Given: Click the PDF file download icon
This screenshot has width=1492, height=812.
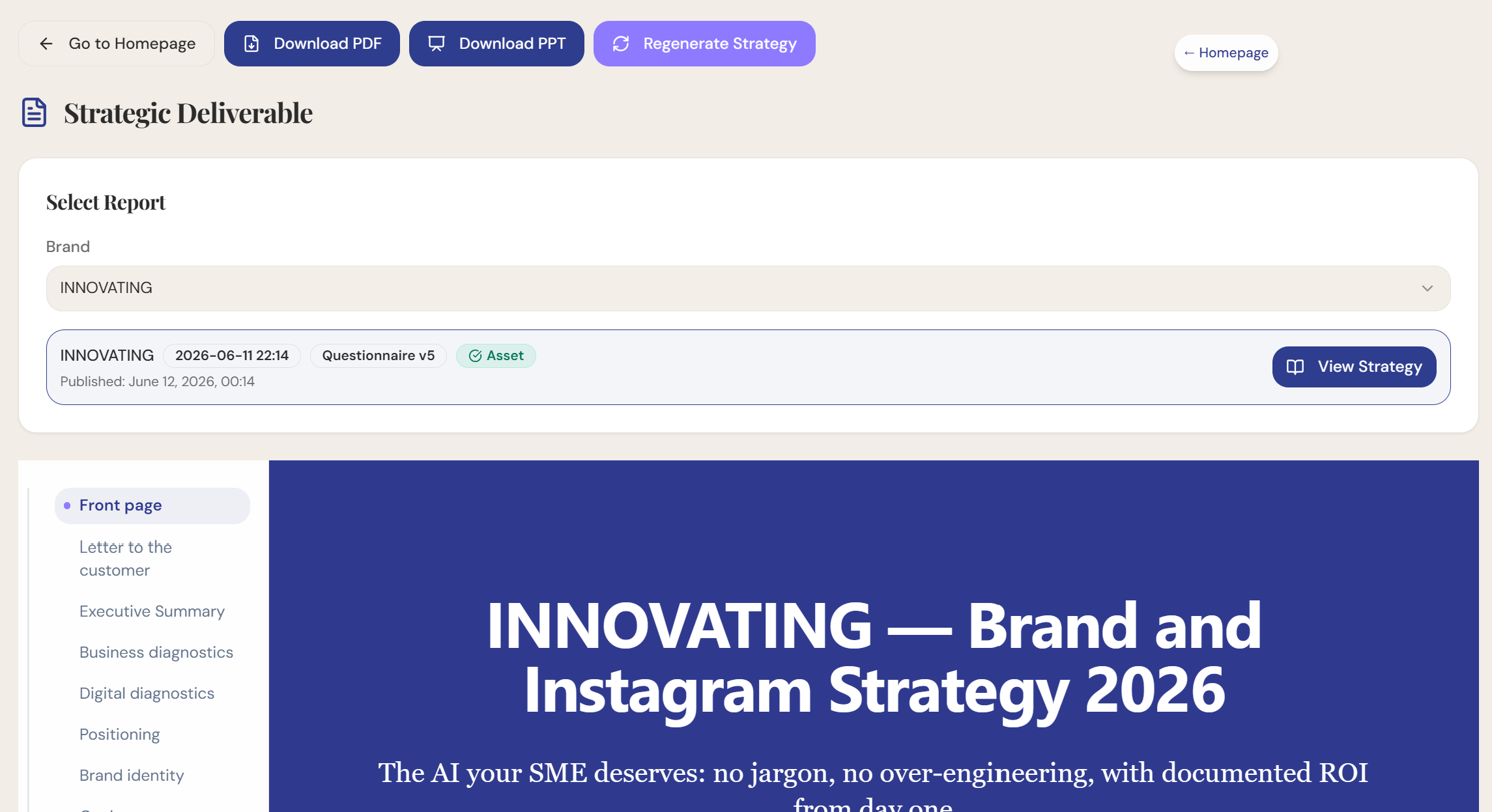Looking at the screenshot, I should click(251, 44).
